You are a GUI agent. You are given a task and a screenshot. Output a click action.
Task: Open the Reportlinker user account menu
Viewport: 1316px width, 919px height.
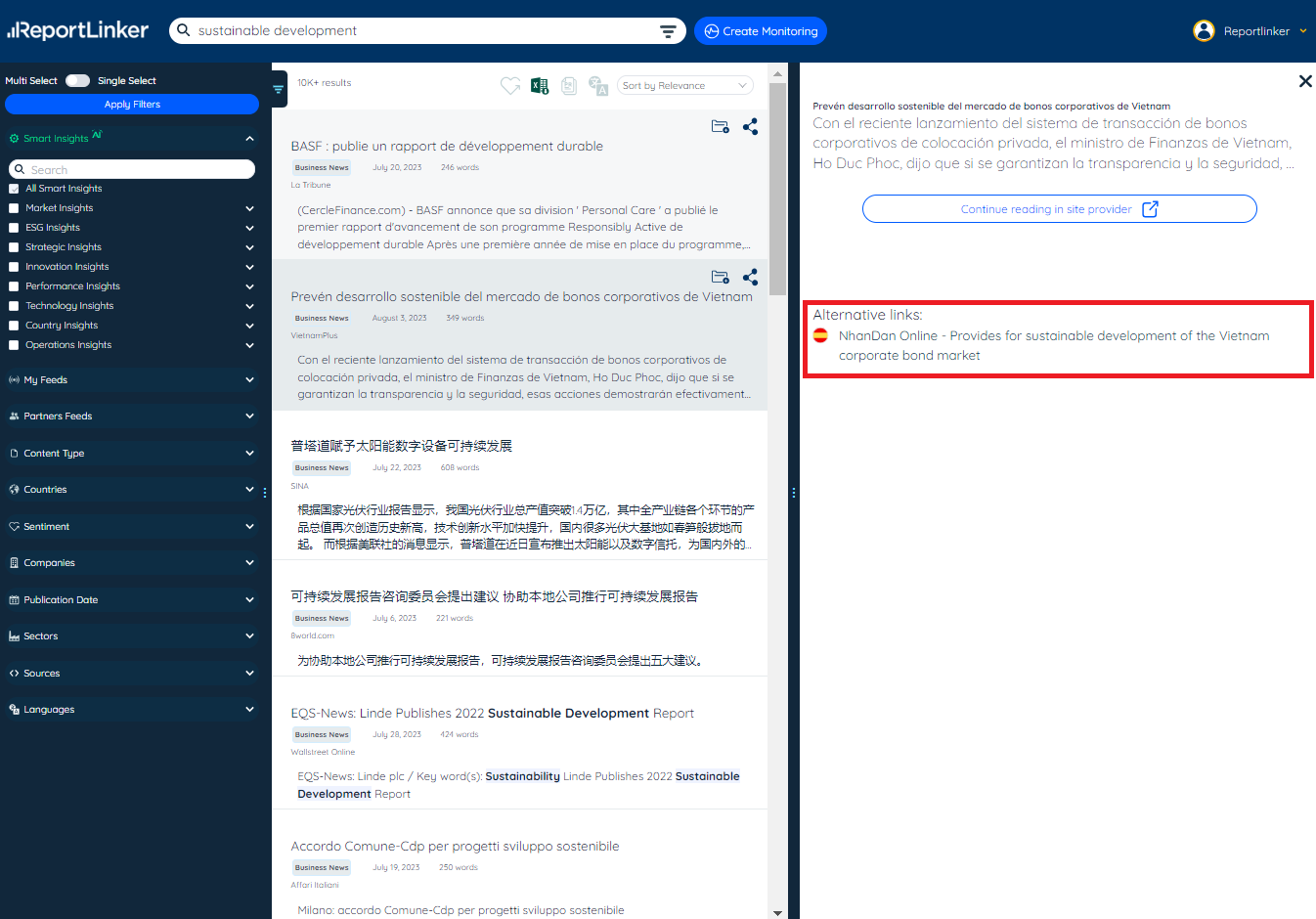(1250, 31)
